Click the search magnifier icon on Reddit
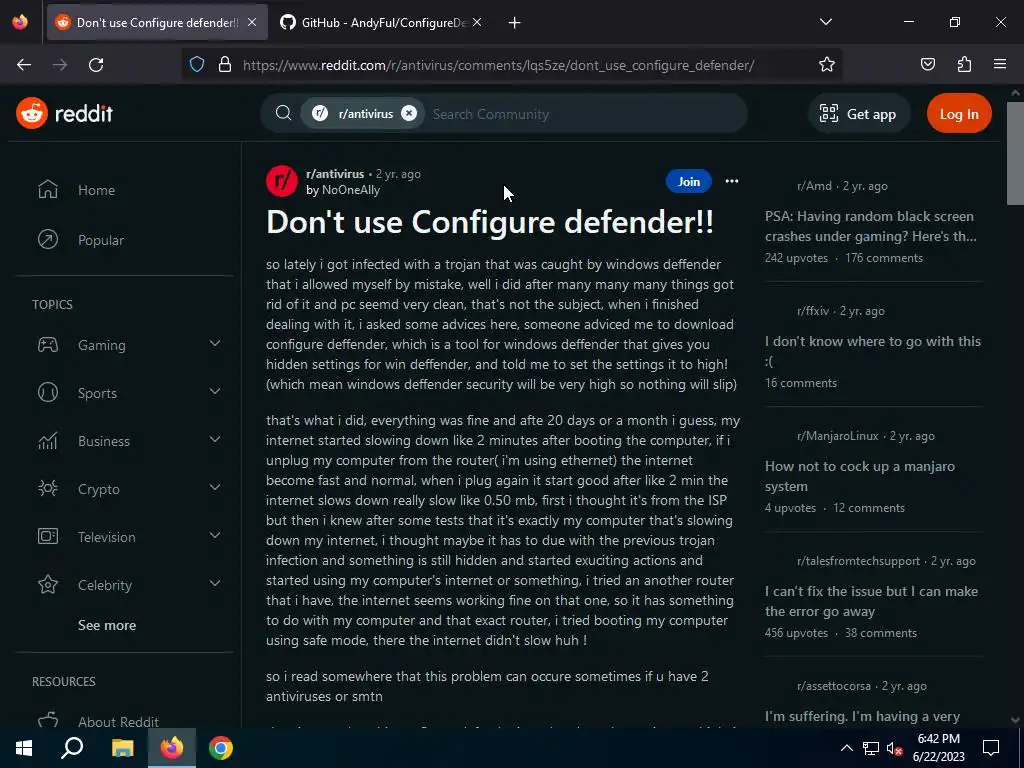The width and height of the screenshot is (1024, 768). pyautogui.click(x=283, y=113)
